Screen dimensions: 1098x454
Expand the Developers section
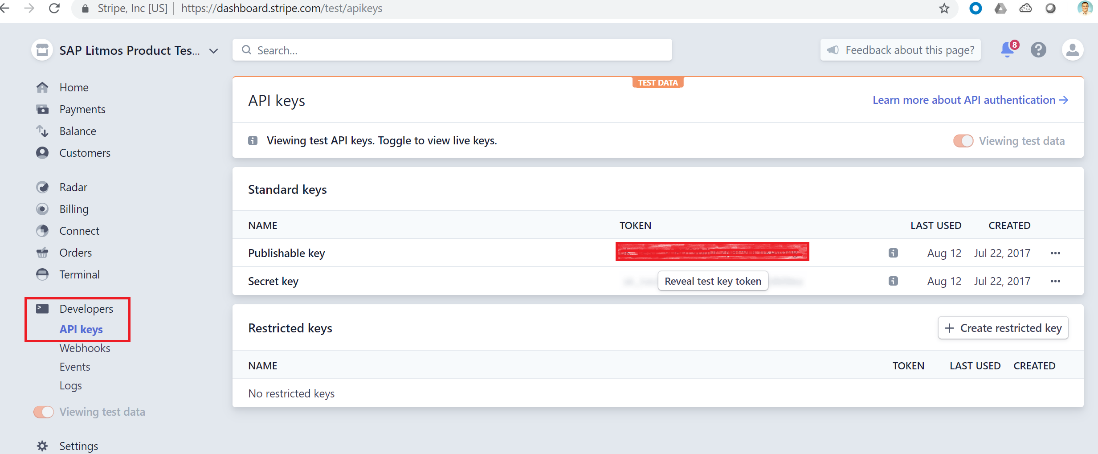(x=86, y=309)
